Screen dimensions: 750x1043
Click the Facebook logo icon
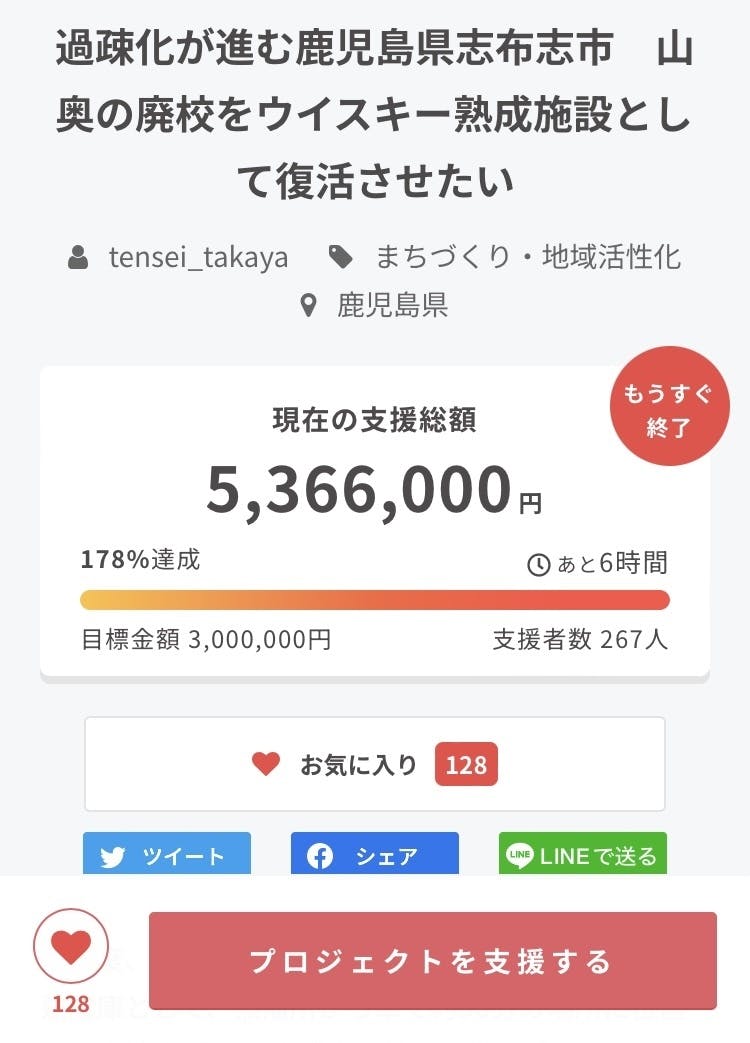[320, 857]
